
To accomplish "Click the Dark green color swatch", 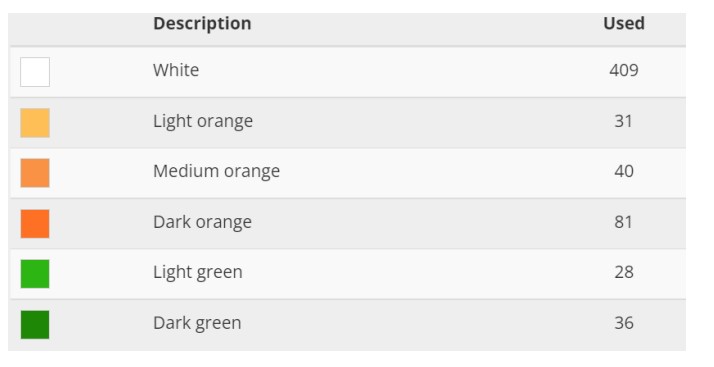I will (35, 325).
